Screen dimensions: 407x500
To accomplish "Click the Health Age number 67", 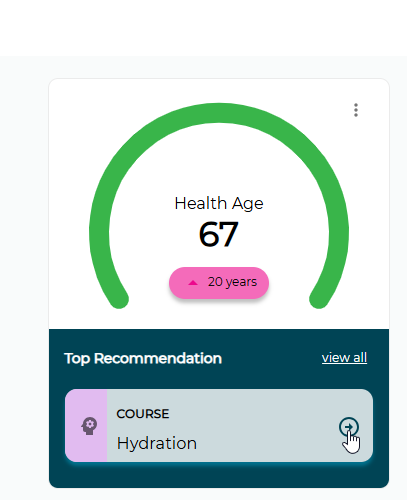I will click(x=219, y=234).
